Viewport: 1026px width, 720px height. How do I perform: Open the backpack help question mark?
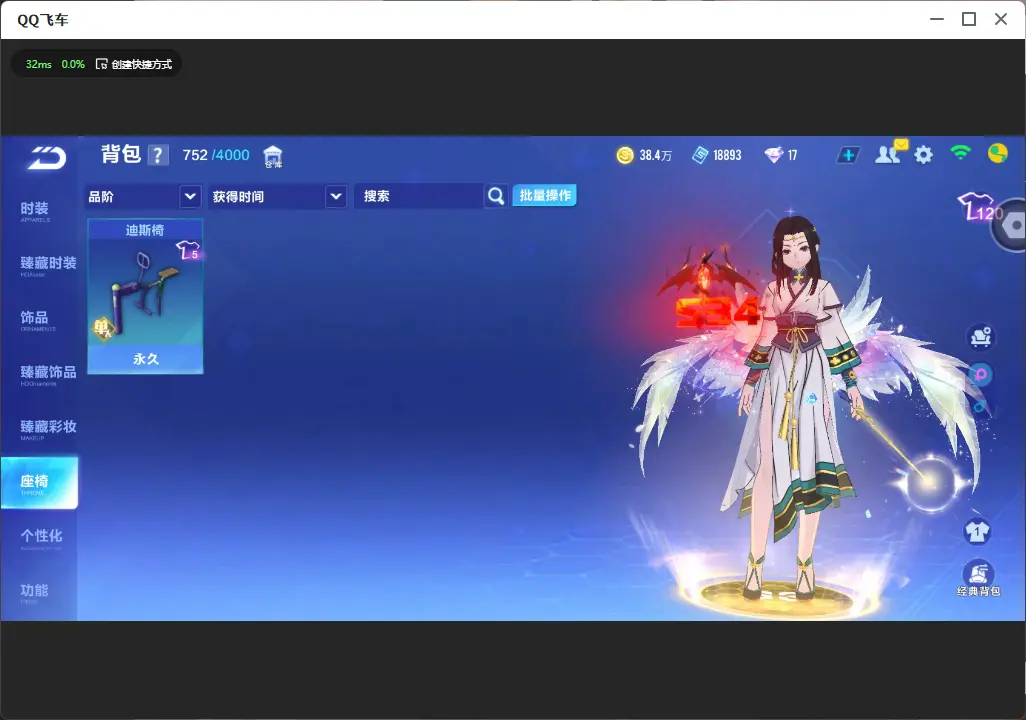[158, 155]
